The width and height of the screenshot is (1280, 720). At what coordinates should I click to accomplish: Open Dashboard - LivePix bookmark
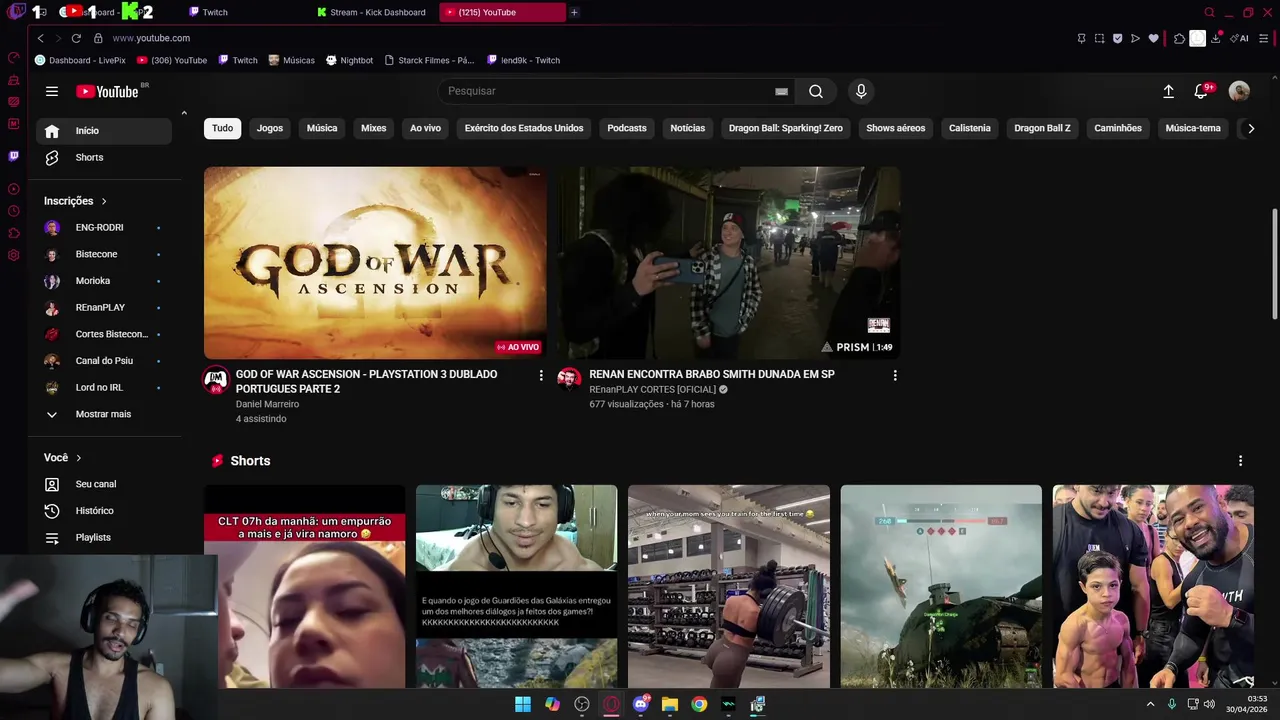(80, 60)
